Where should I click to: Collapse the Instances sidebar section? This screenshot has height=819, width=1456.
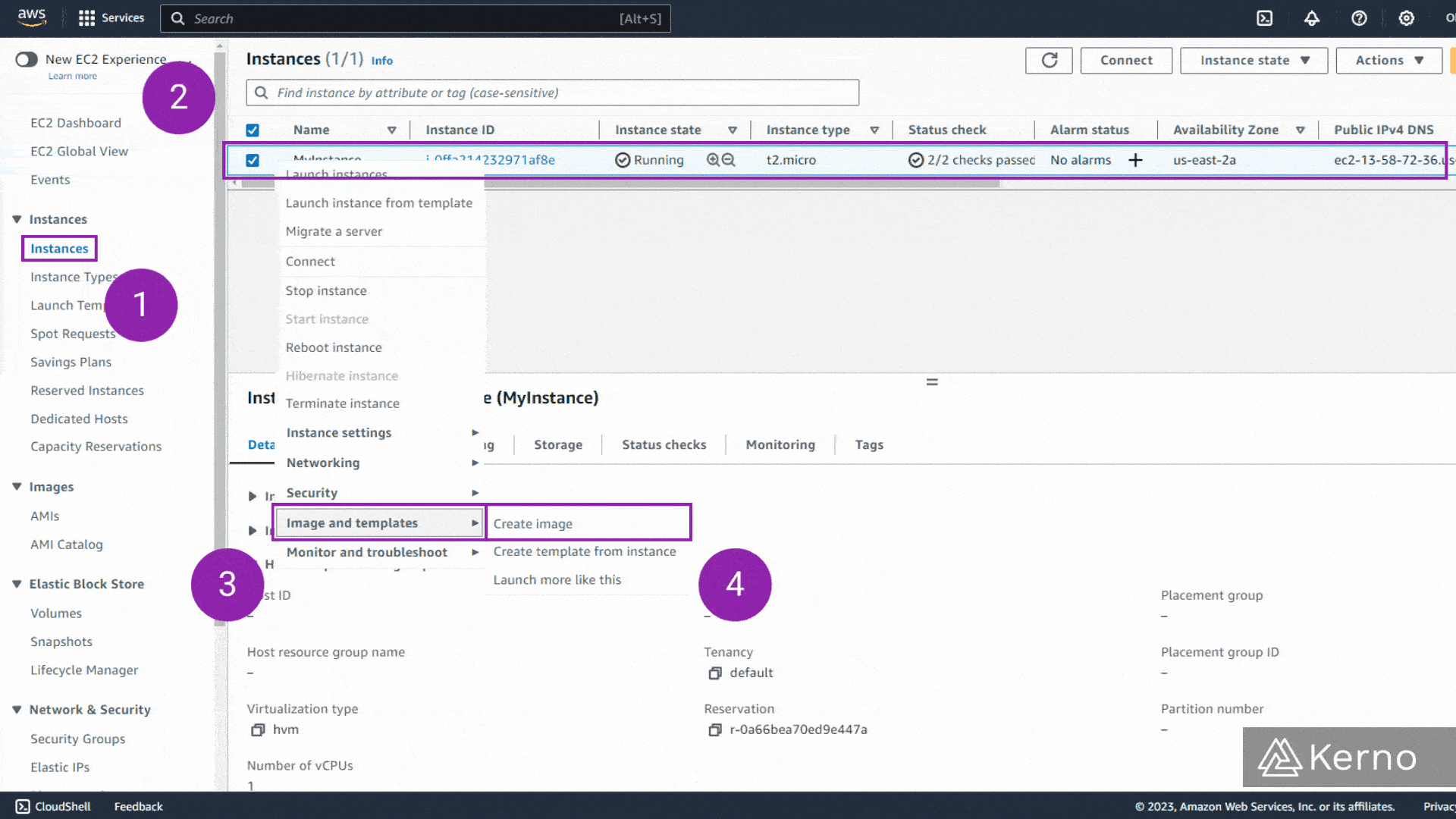click(17, 219)
